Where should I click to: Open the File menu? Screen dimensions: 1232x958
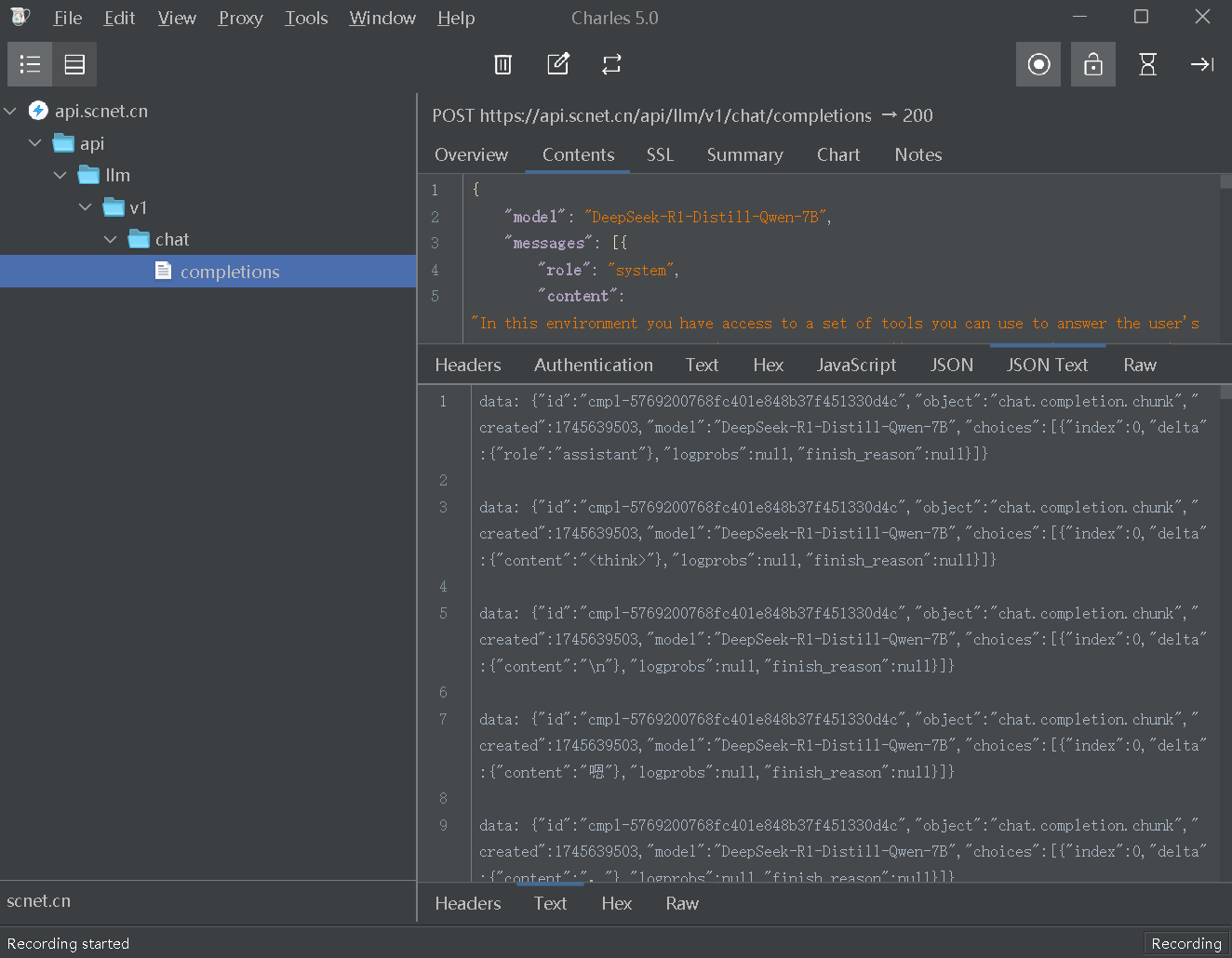tap(68, 18)
